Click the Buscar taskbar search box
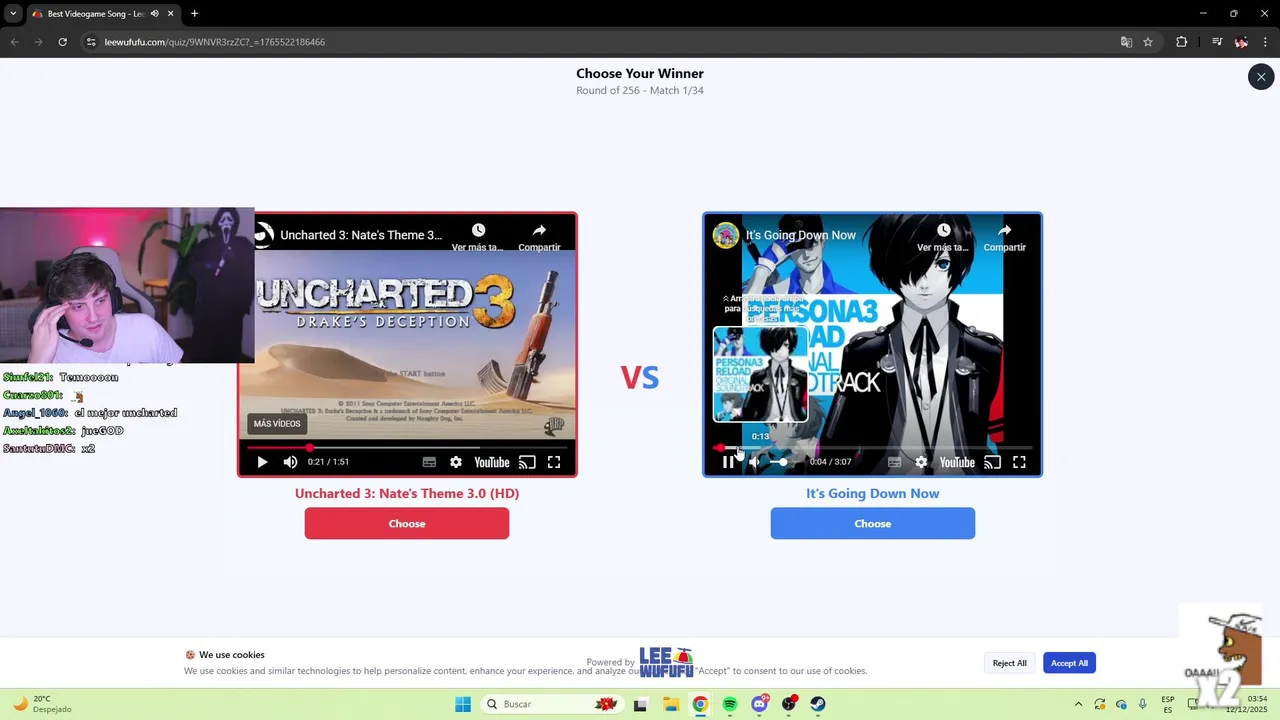The image size is (1280, 720). pos(551,704)
